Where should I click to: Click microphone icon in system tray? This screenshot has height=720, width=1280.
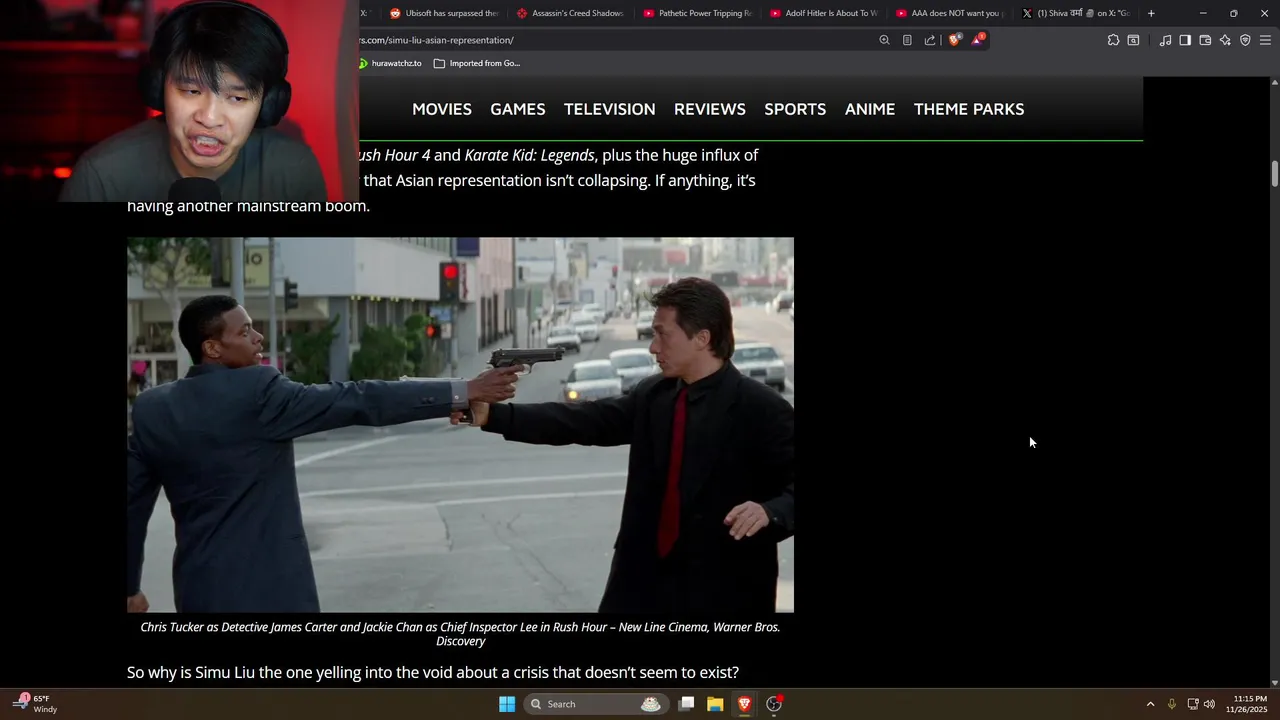pos(1172,704)
